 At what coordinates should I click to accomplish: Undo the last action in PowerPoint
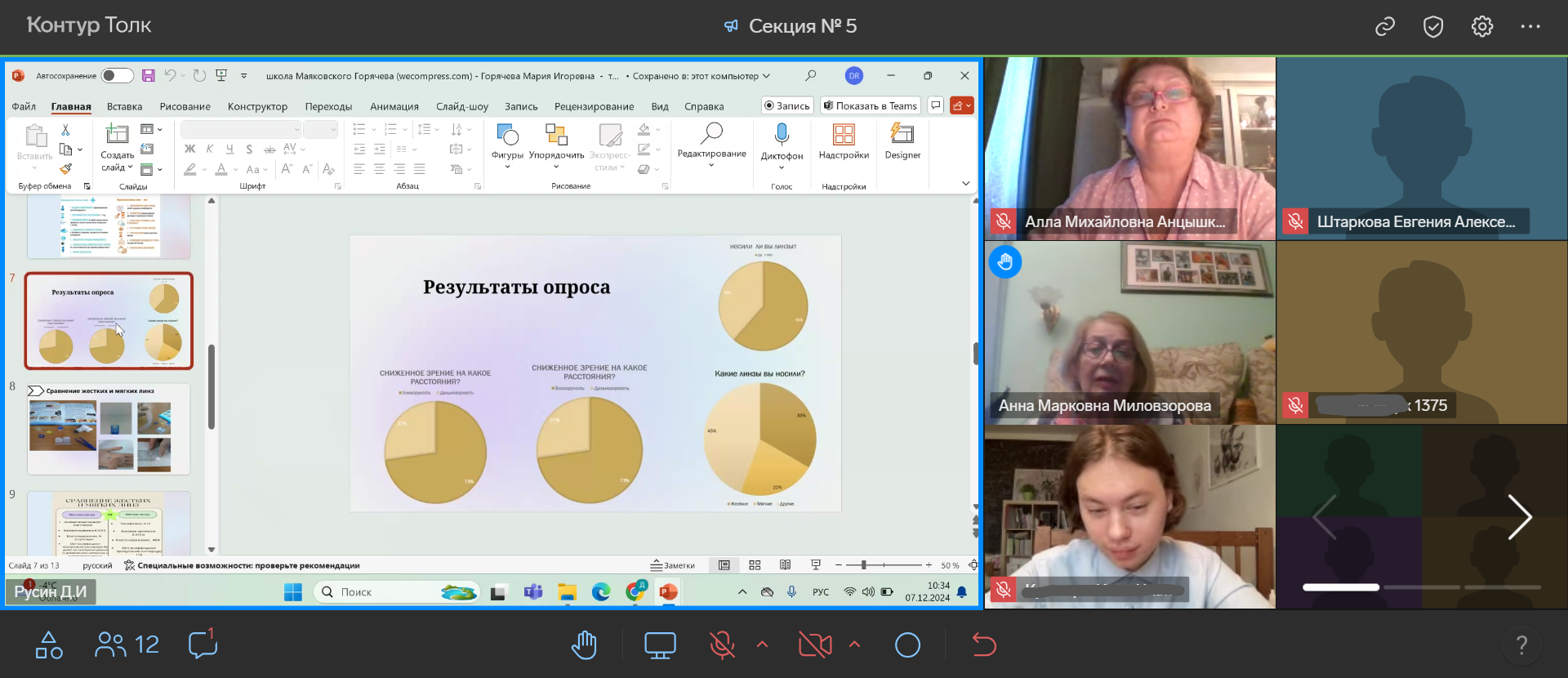coord(170,76)
